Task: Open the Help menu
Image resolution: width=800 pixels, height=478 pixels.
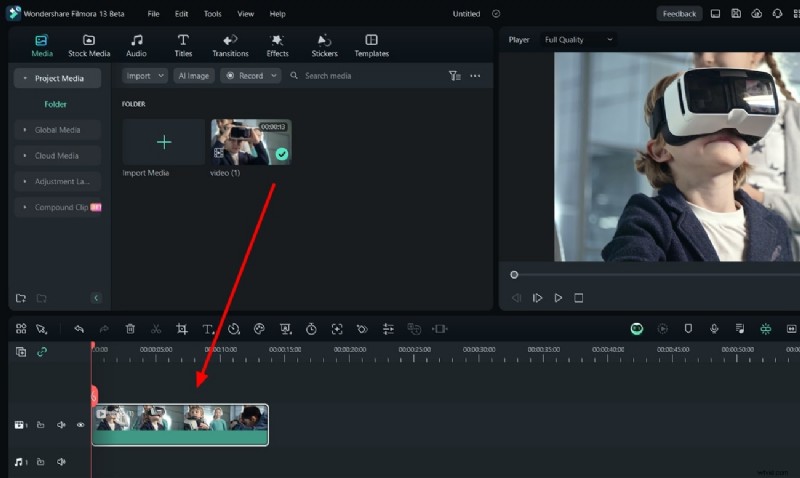Action: click(277, 14)
